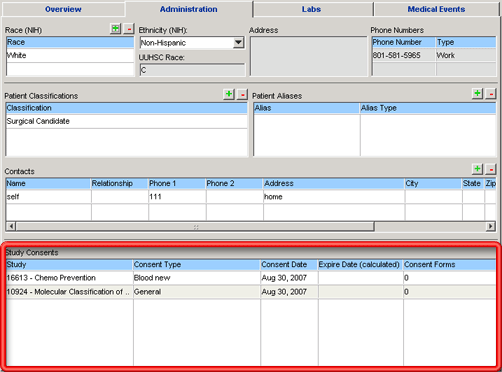Switch to the Overview tab

click(63, 9)
